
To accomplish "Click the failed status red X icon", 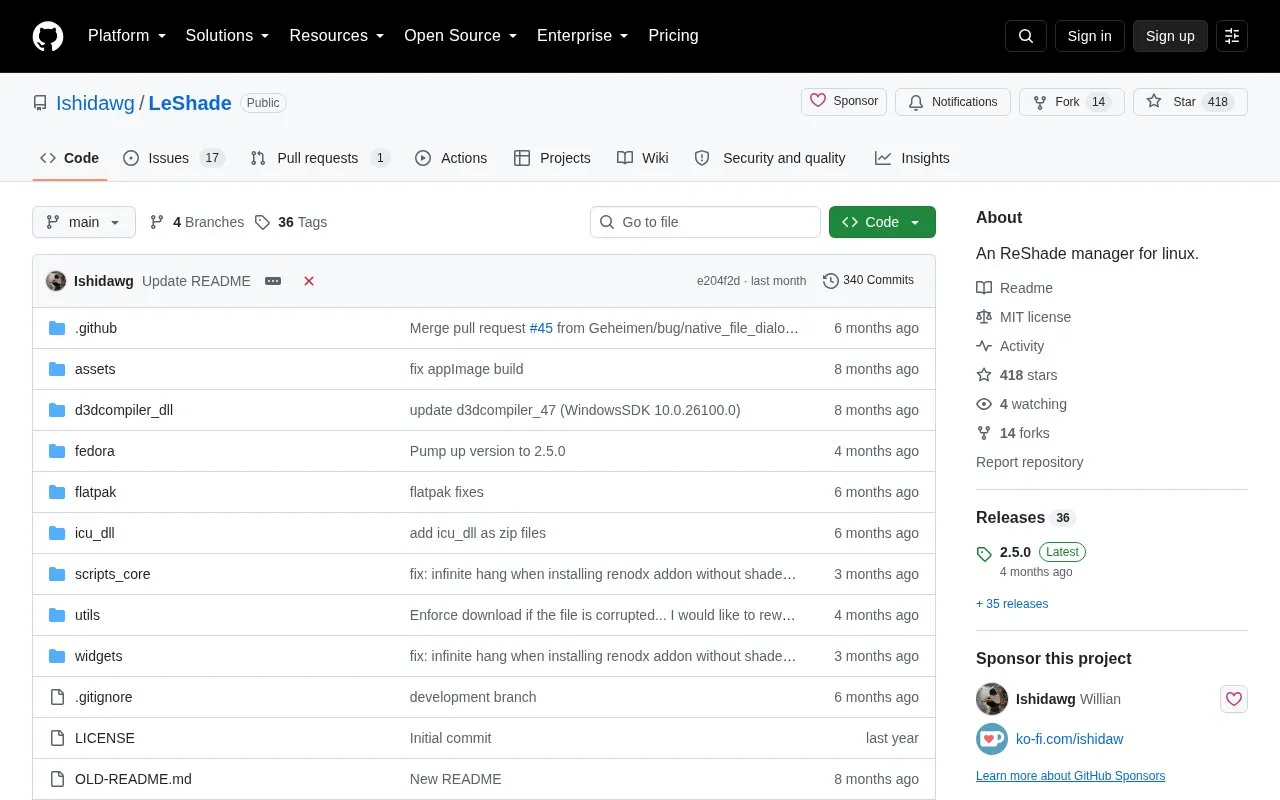I will pyautogui.click(x=309, y=281).
